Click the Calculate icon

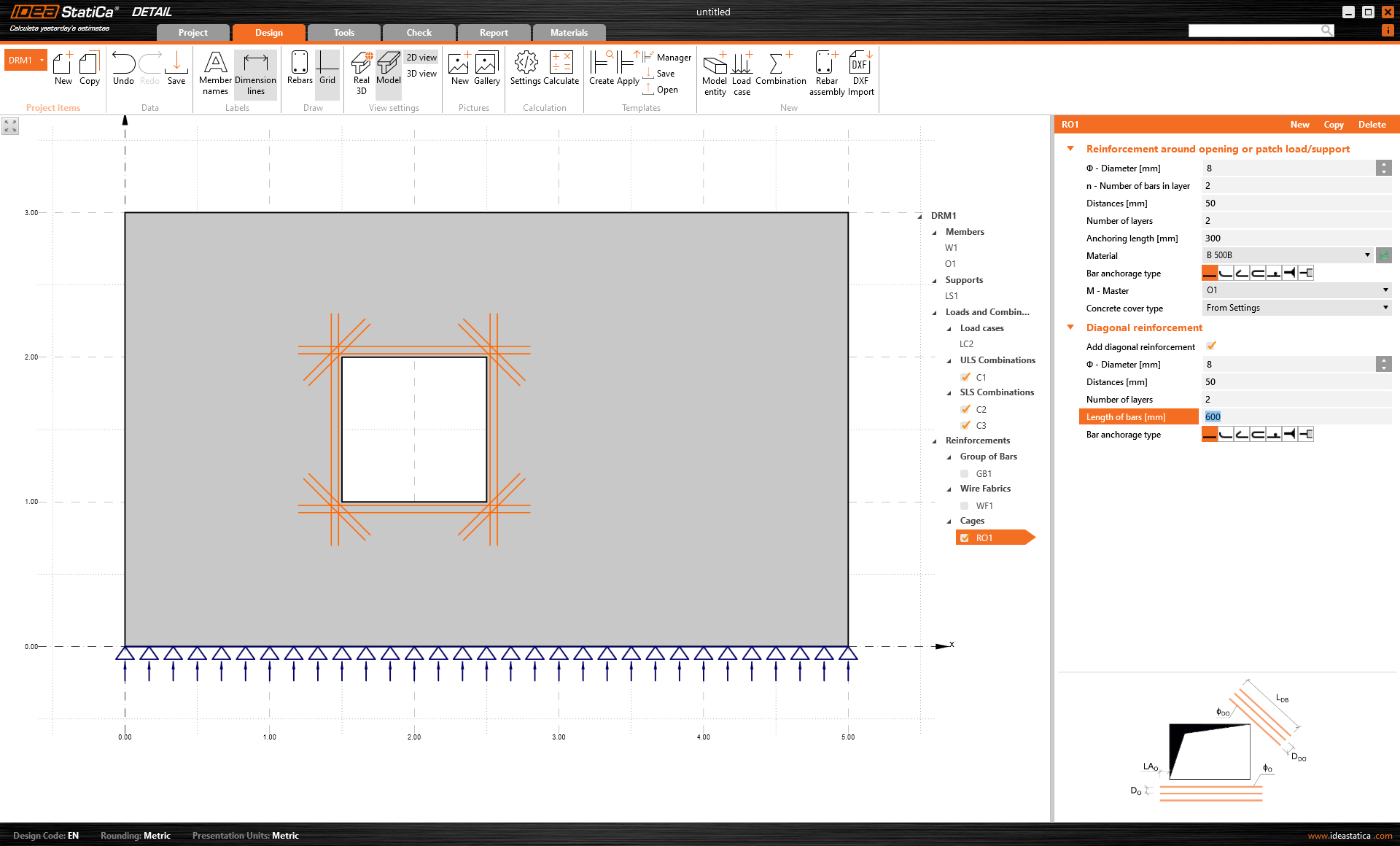[x=562, y=71]
